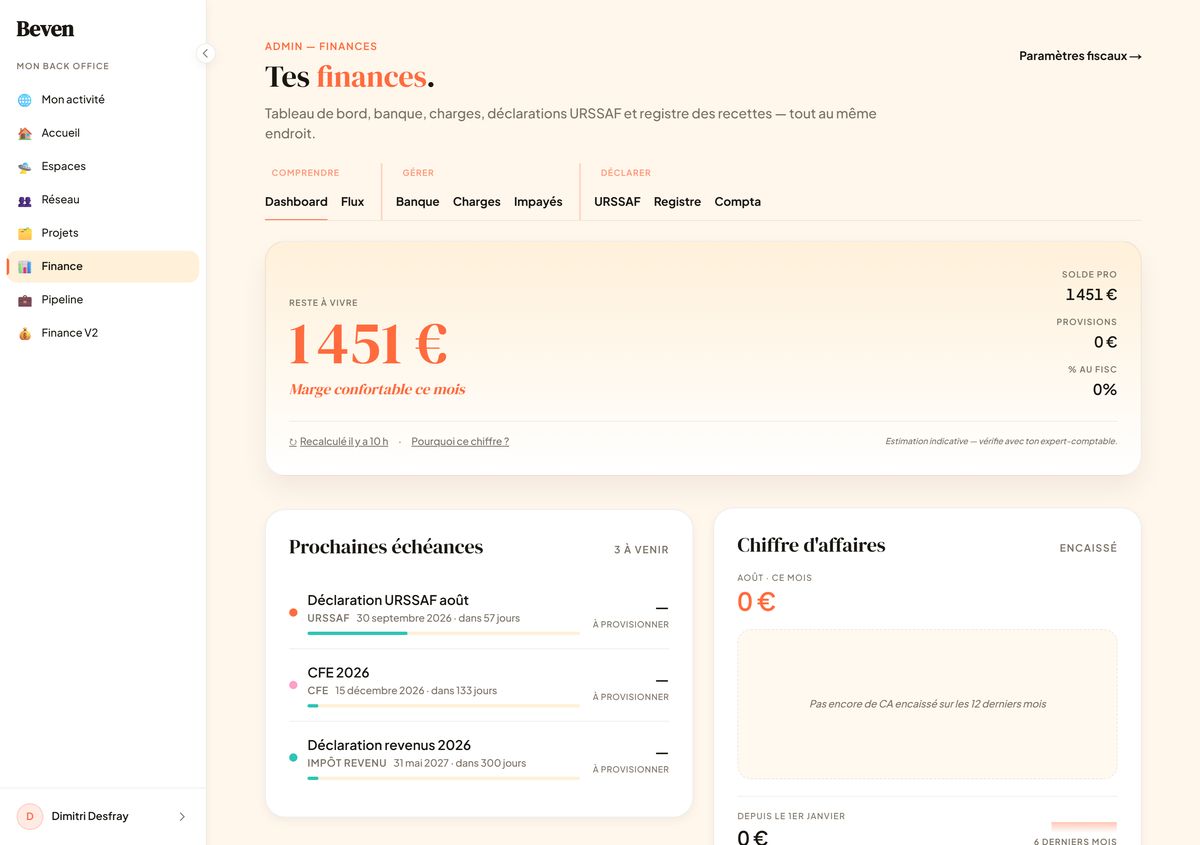This screenshot has width=1200, height=845.
Task: Collapse the sidebar with chevron button
Action: tap(205, 54)
